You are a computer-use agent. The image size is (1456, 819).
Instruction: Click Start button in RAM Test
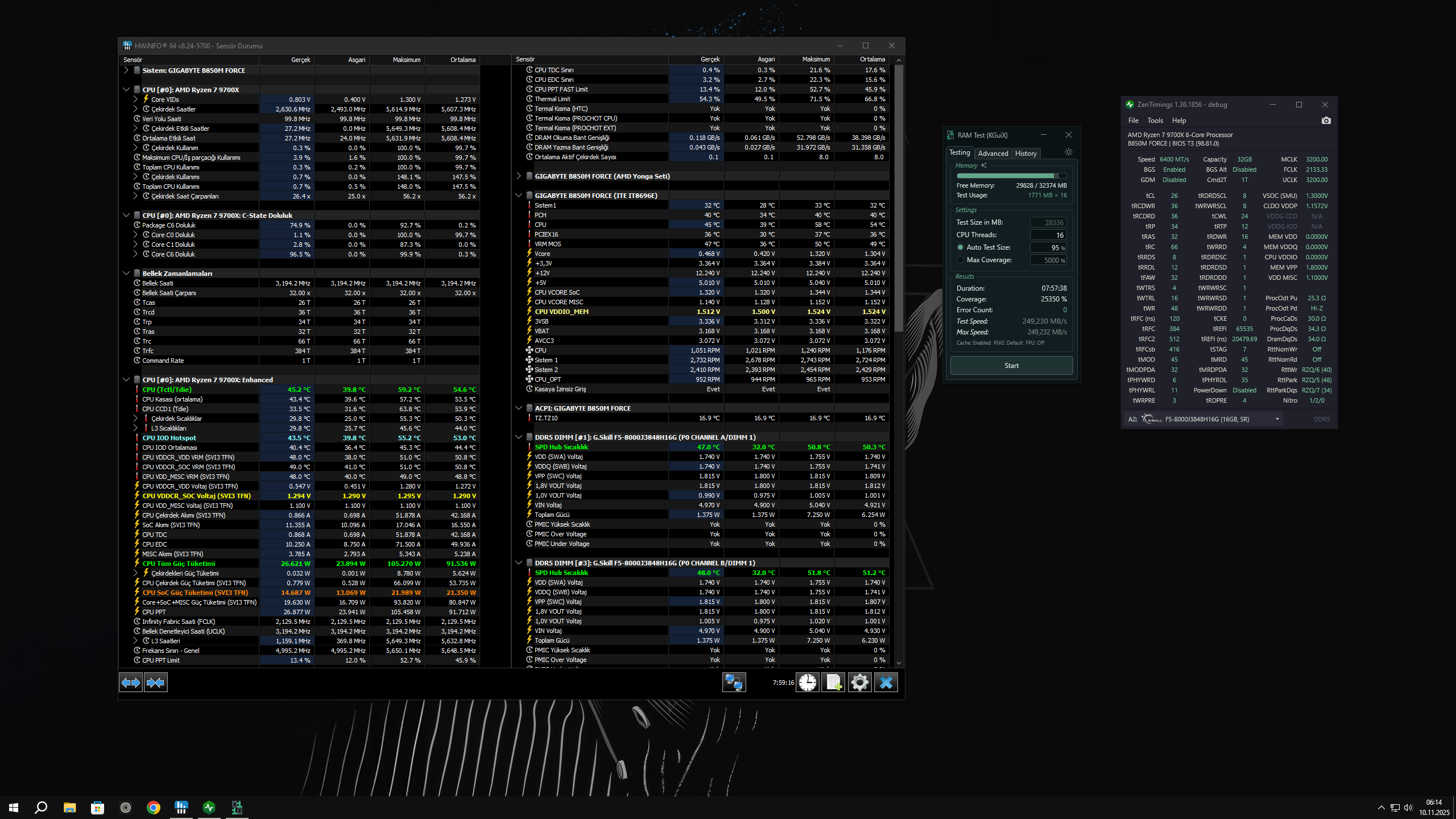1011,366
